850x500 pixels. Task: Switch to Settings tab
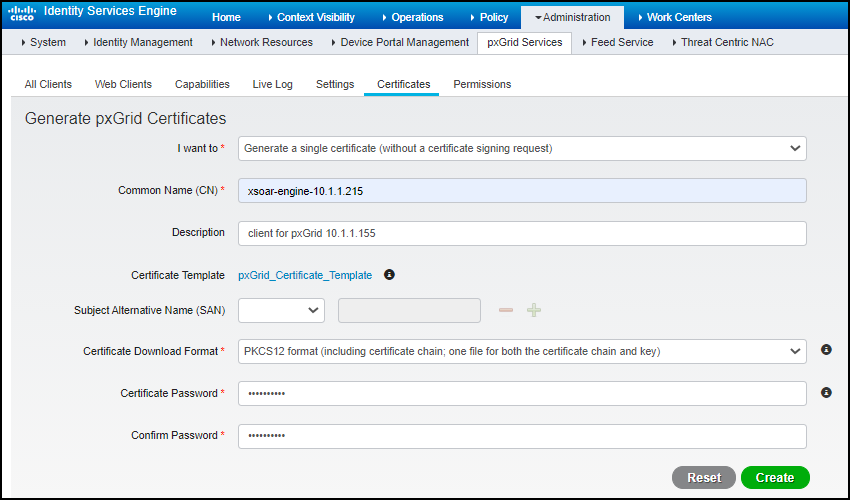coord(335,84)
